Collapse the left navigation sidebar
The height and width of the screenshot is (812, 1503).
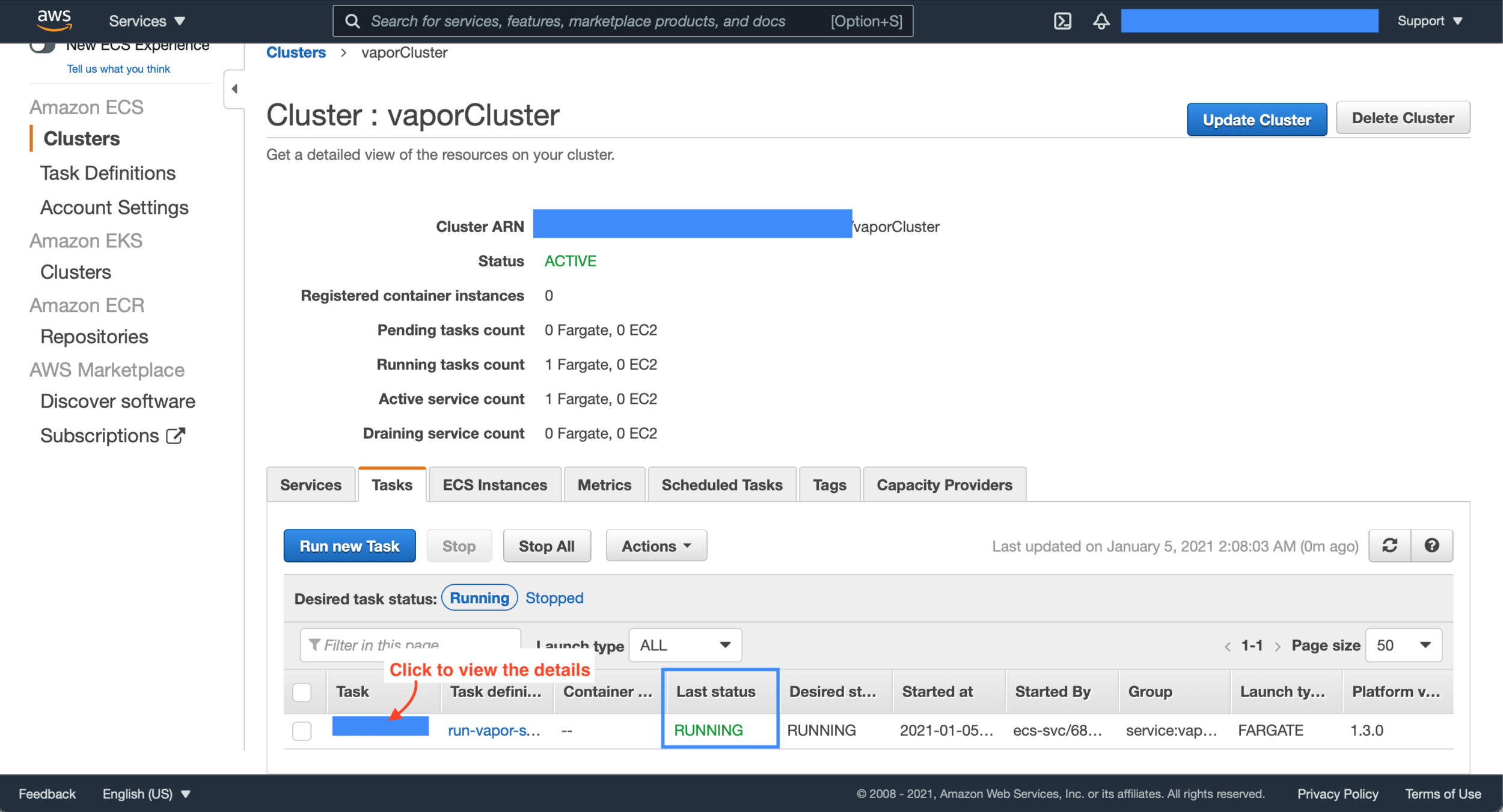234,88
